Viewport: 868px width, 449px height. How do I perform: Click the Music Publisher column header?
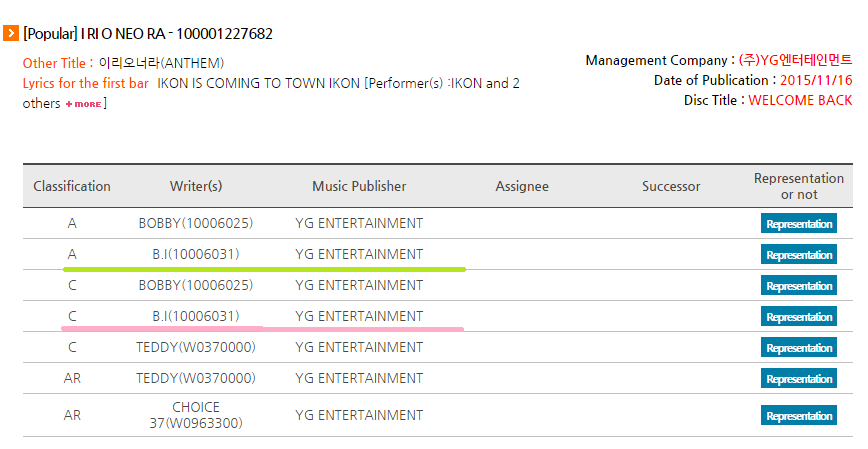point(359,186)
